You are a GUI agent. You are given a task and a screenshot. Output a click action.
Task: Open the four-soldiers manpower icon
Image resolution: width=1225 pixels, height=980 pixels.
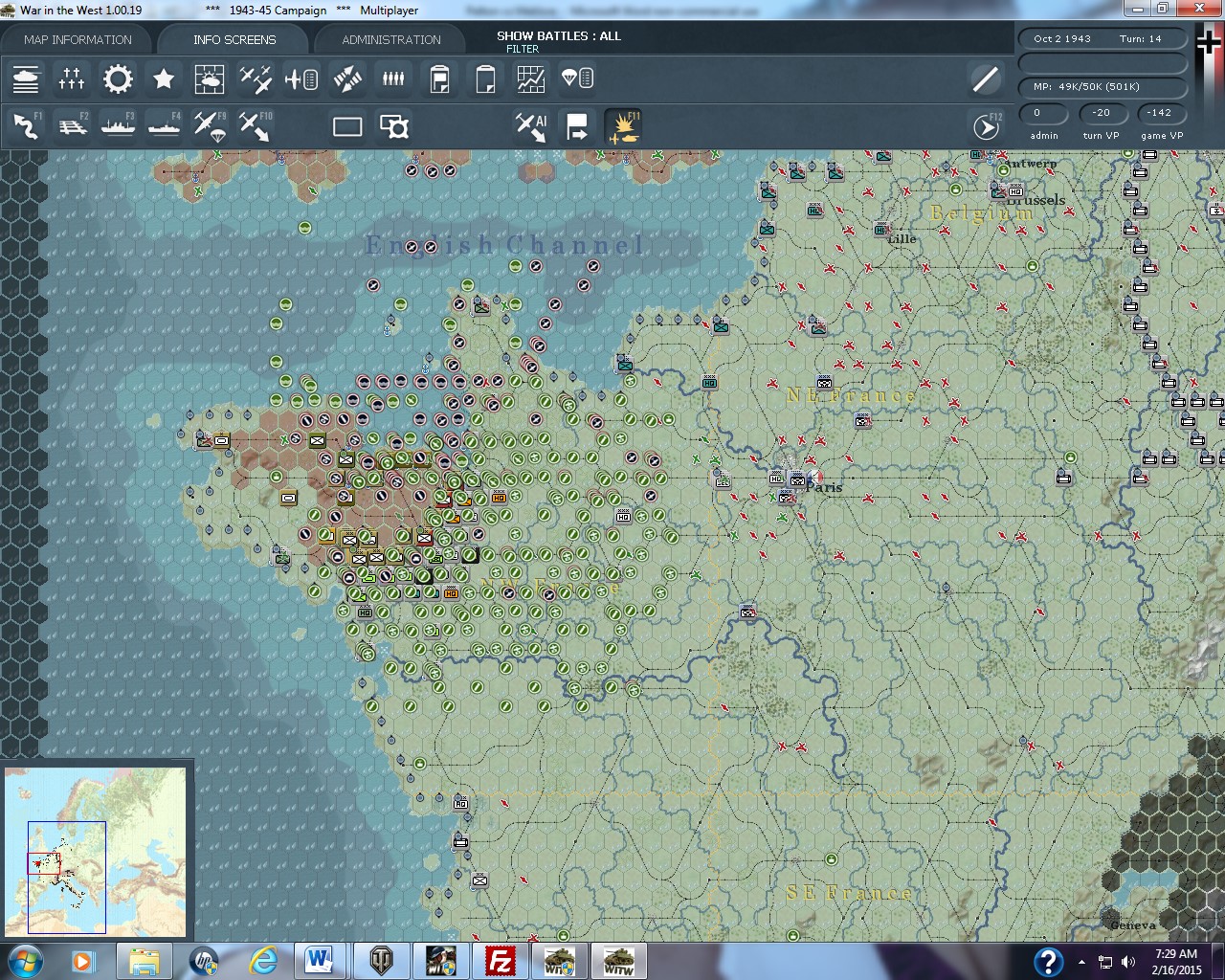393,78
